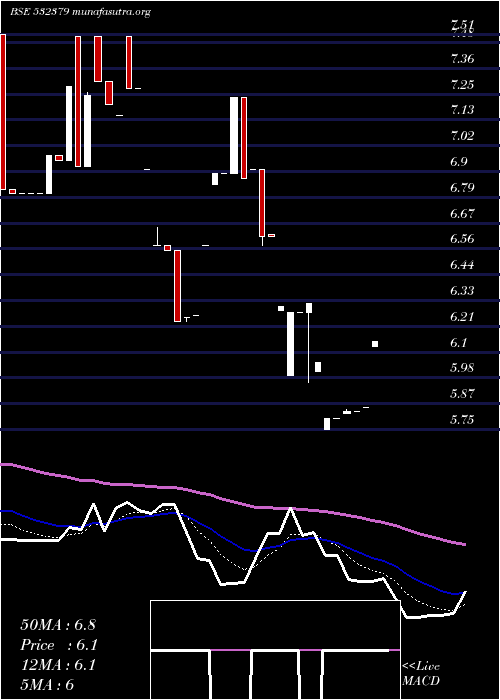Click the 6.56 price axis label
This screenshot has height=700, width=500.
tap(462, 239)
